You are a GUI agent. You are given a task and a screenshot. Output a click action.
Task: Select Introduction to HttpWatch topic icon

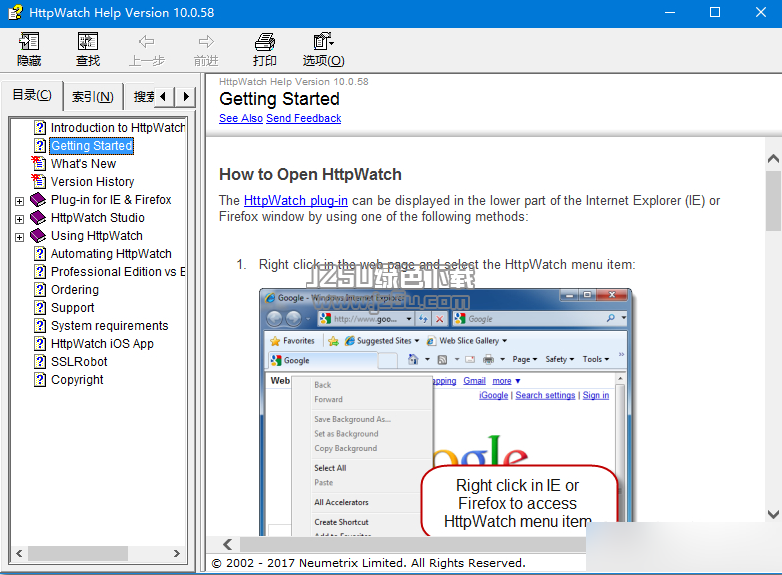click(40, 128)
